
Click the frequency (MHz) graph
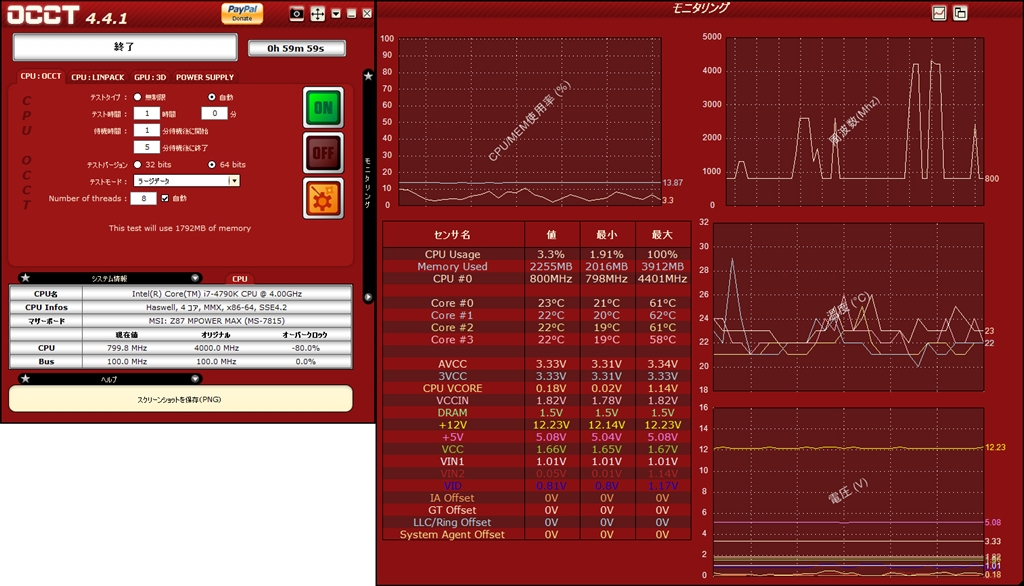coord(855,122)
